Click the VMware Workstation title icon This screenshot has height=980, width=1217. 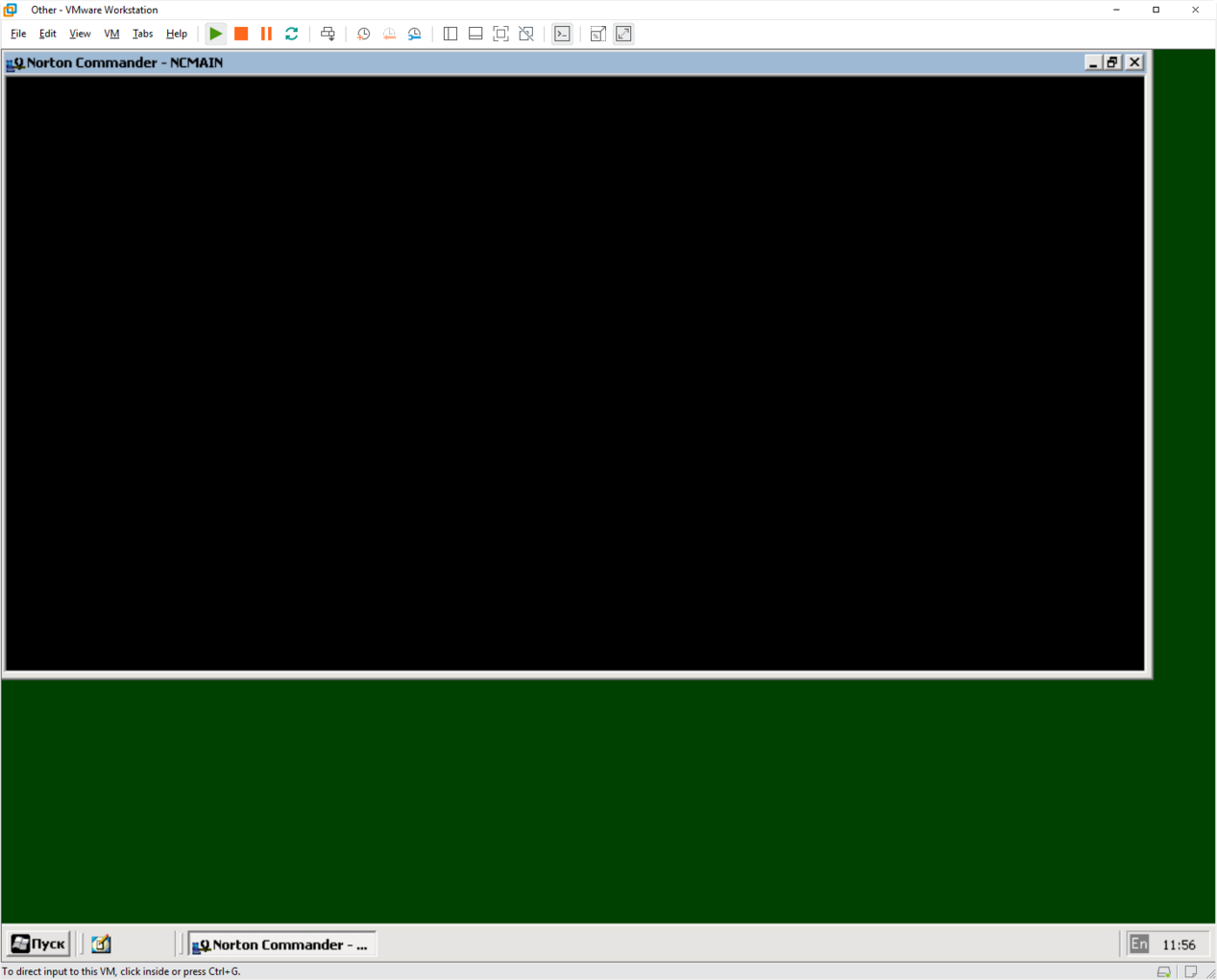tap(11, 10)
